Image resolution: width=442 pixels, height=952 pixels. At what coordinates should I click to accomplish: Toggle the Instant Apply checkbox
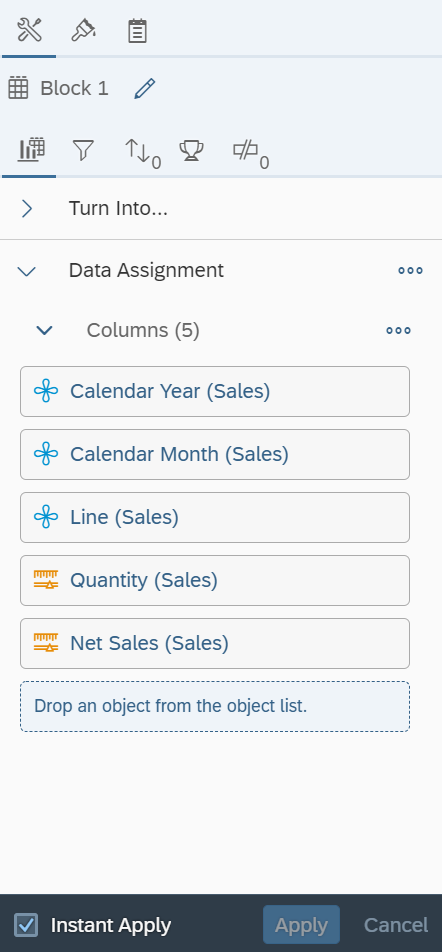(x=26, y=925)
